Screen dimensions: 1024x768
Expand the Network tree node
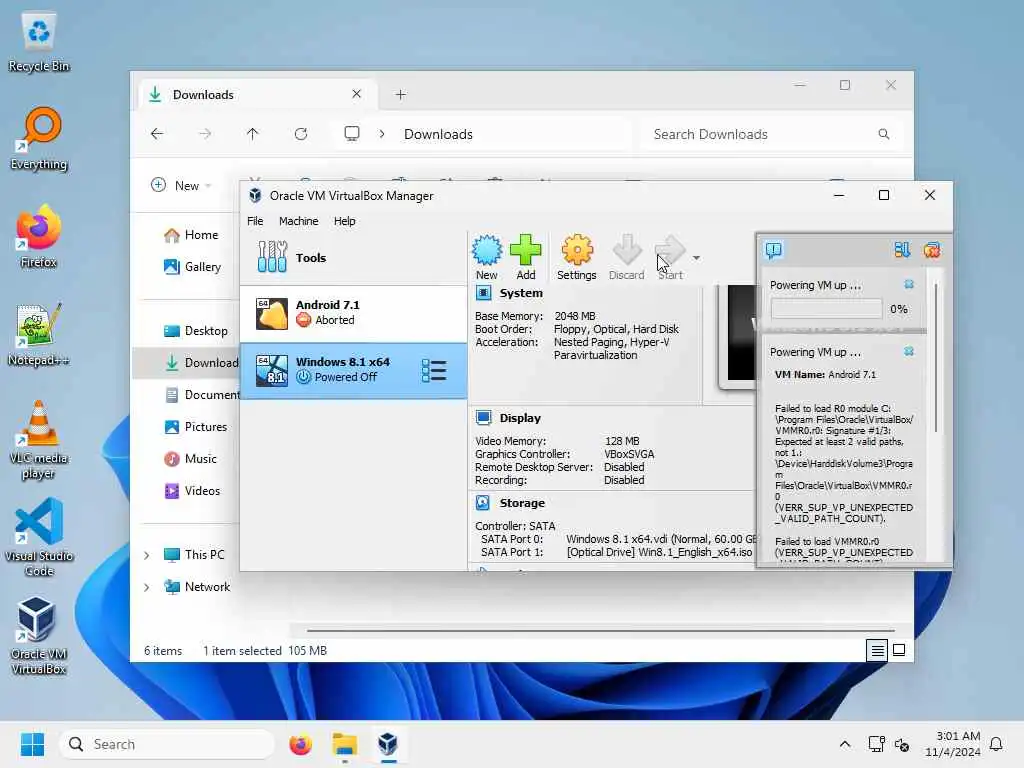point(146,587)
